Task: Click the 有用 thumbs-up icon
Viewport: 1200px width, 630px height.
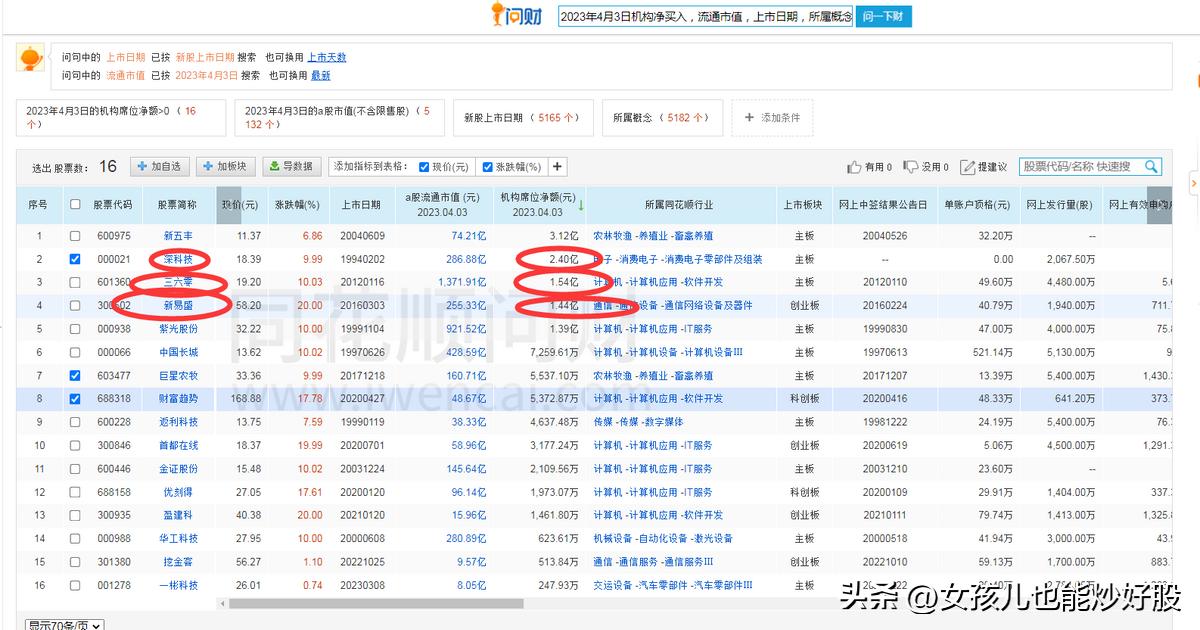Action: [853, 166]
